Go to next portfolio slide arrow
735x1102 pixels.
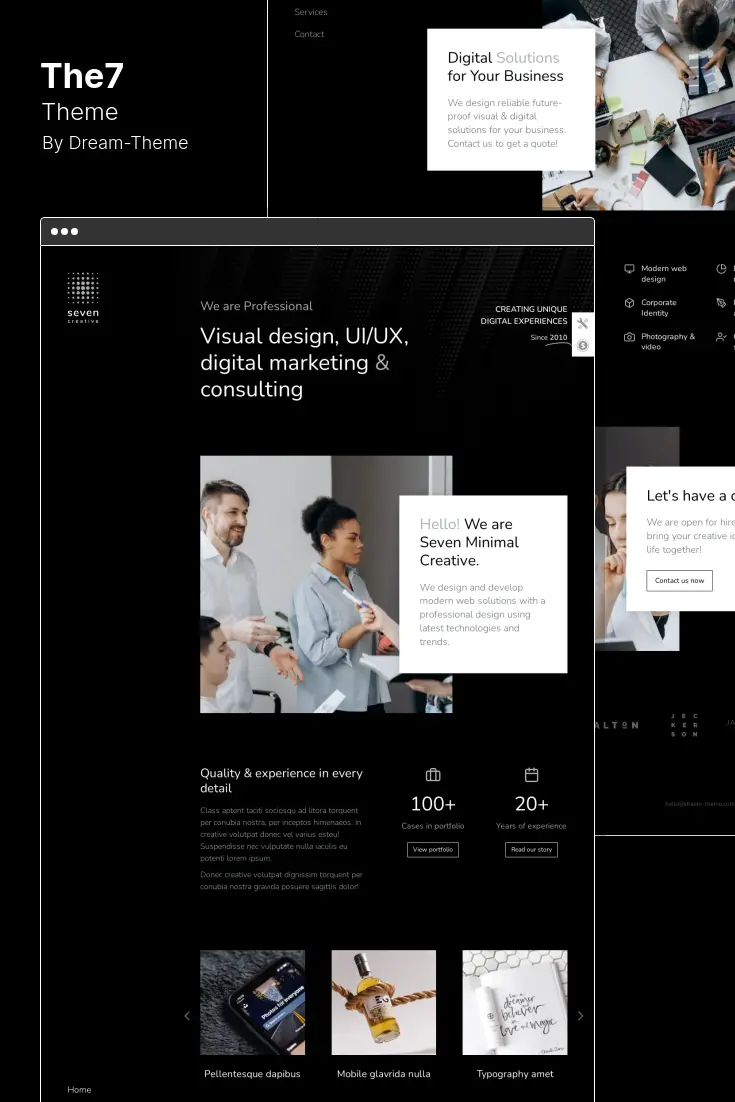click(580, 1016)
